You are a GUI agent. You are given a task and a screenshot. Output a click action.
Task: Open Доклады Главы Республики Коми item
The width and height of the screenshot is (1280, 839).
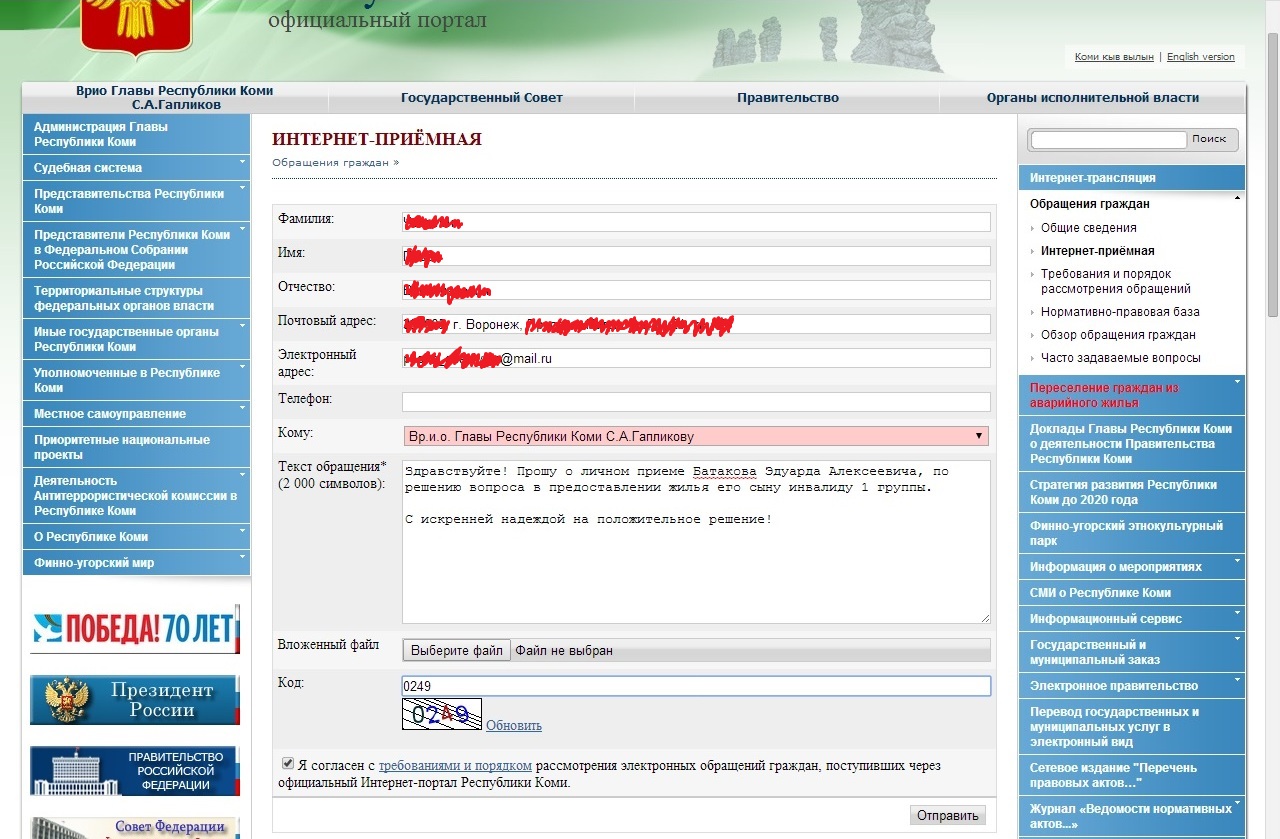(x=1132, y=444)
